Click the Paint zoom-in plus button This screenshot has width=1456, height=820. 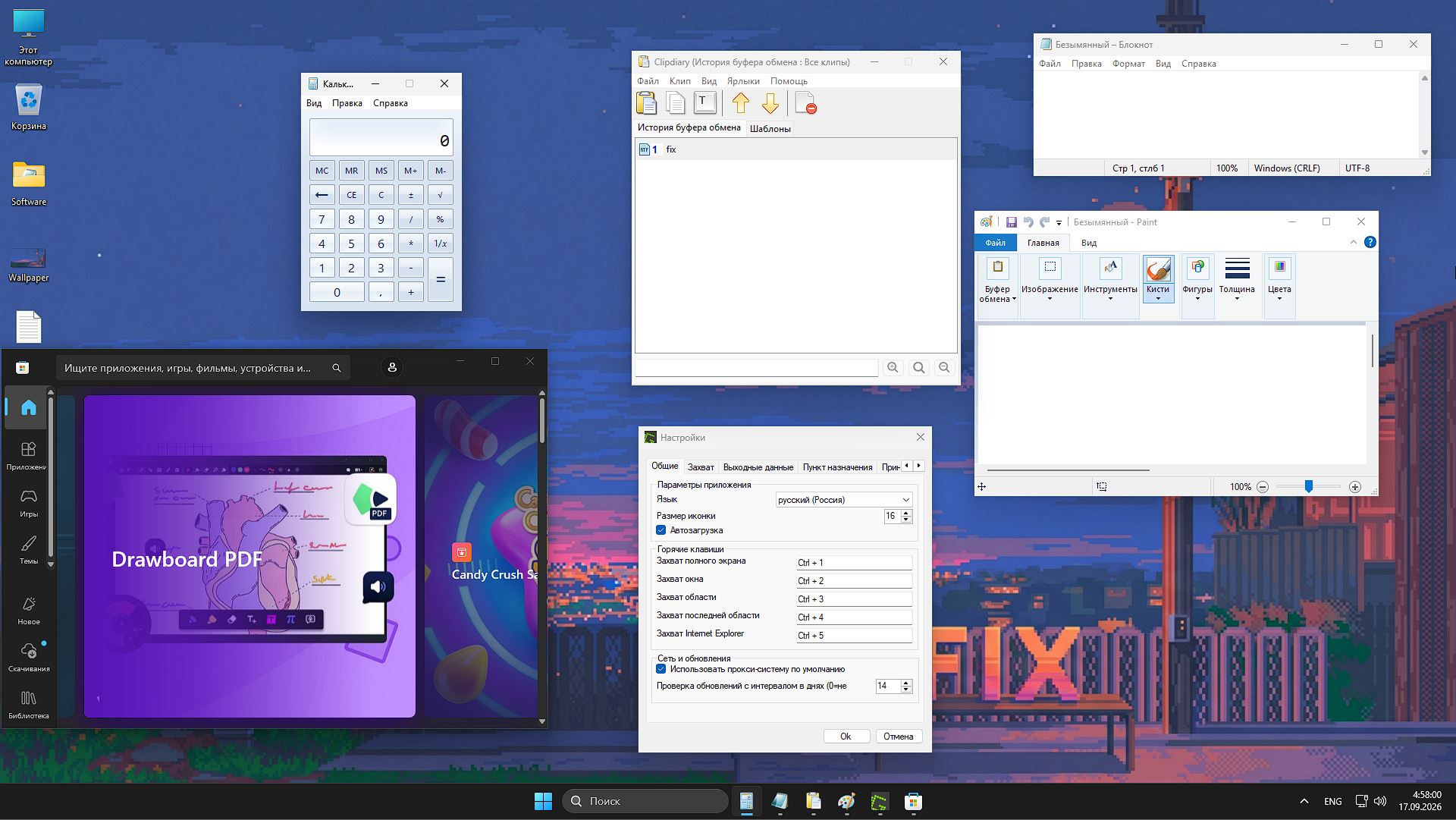pyautogui.click(x=1355, y=487)
